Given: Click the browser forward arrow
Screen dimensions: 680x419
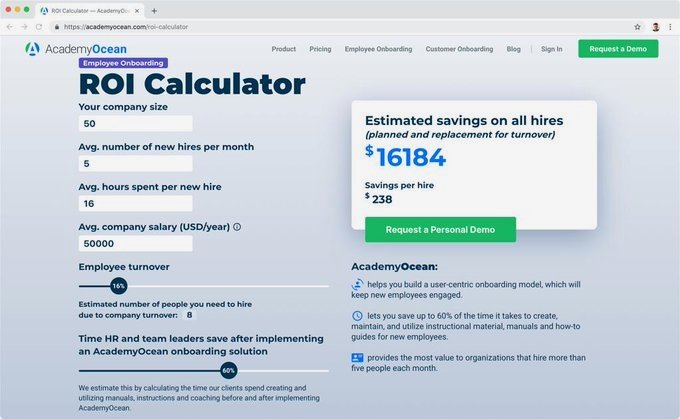Looking at the screenshot, I should 24,27.
